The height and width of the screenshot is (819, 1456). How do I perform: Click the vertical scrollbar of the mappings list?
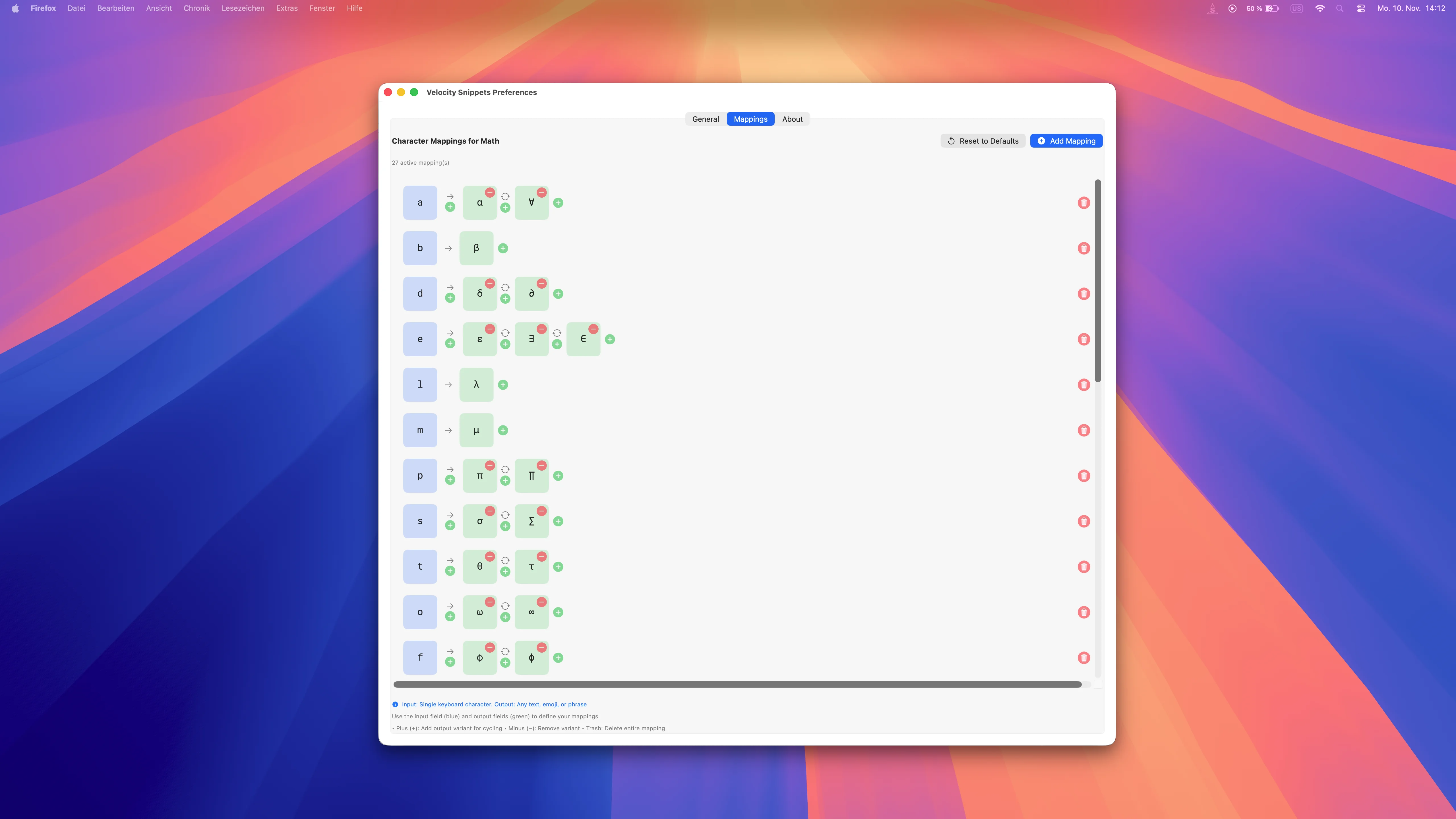click(1098, 281)
